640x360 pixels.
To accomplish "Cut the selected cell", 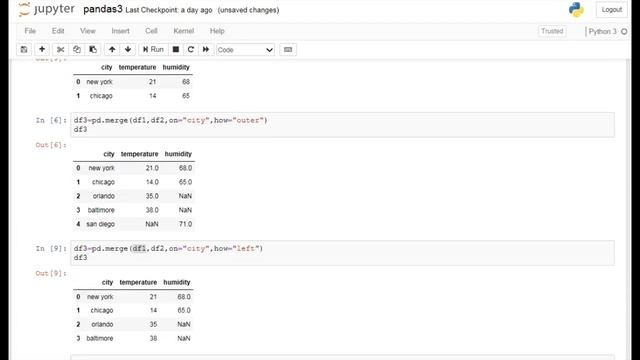I will (60, 49).
